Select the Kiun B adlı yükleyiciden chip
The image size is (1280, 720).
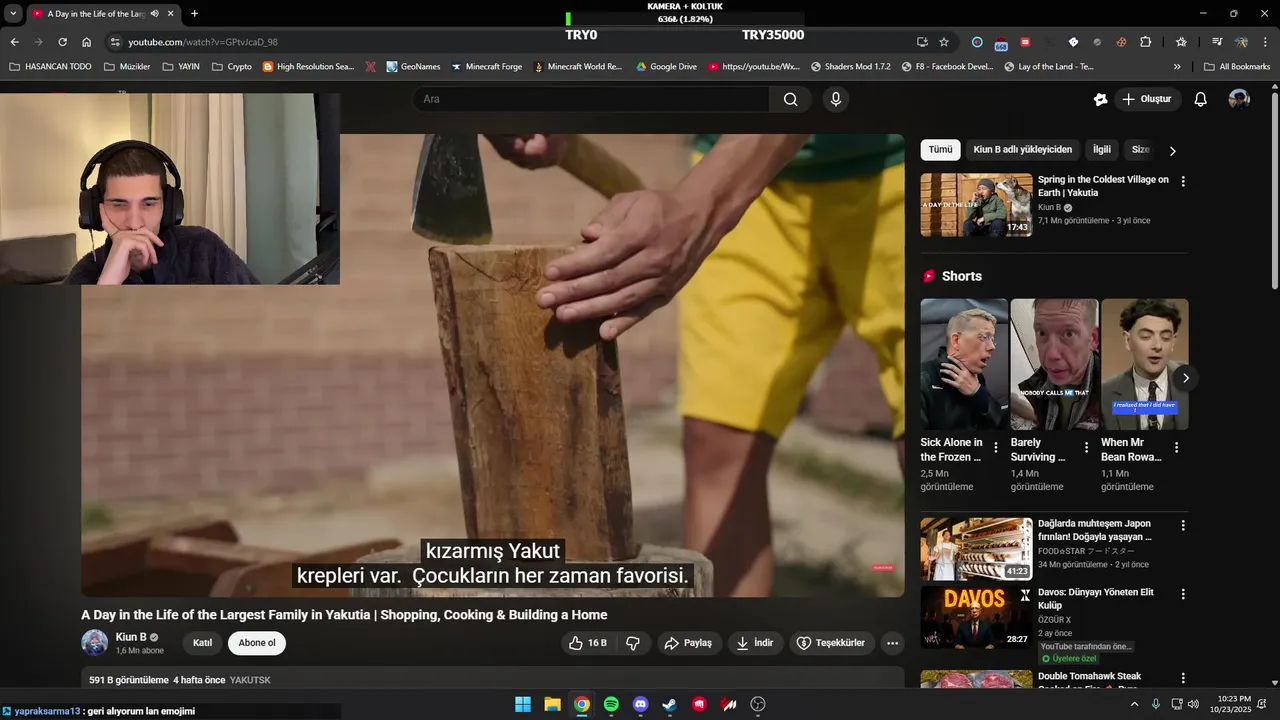click(1022, 150)
